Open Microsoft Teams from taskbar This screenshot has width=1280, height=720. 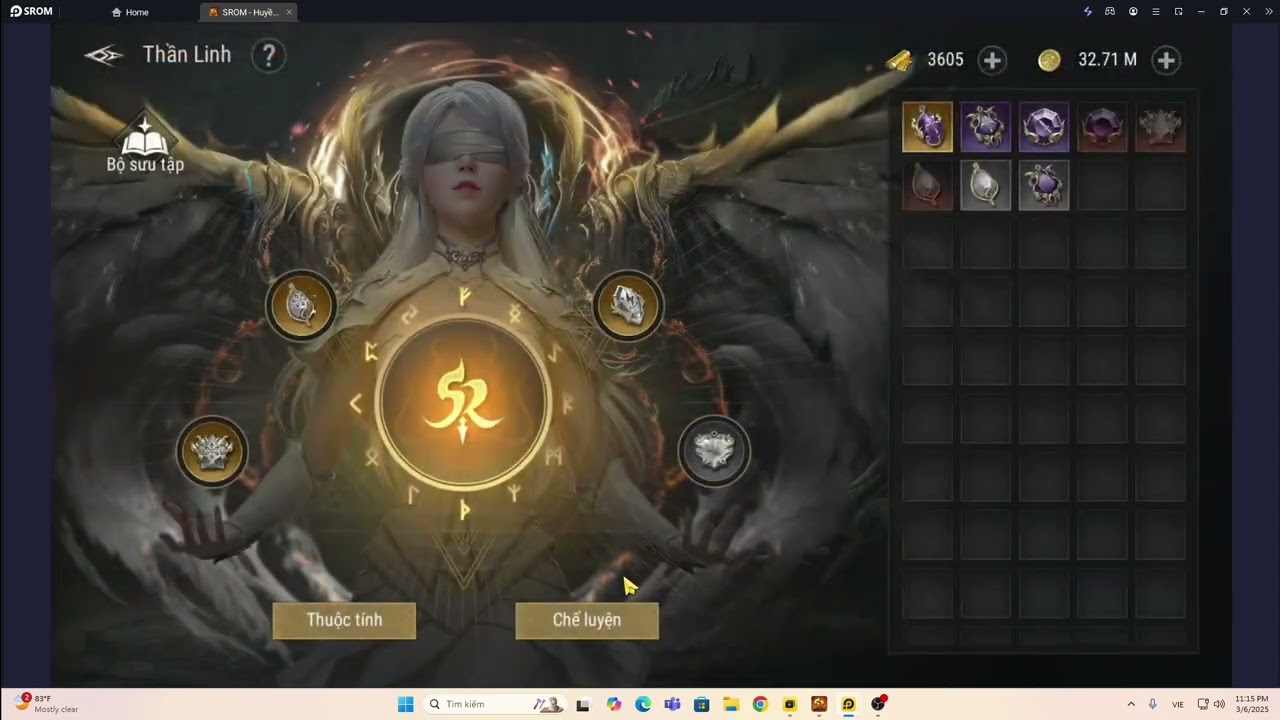coord(672,704)
